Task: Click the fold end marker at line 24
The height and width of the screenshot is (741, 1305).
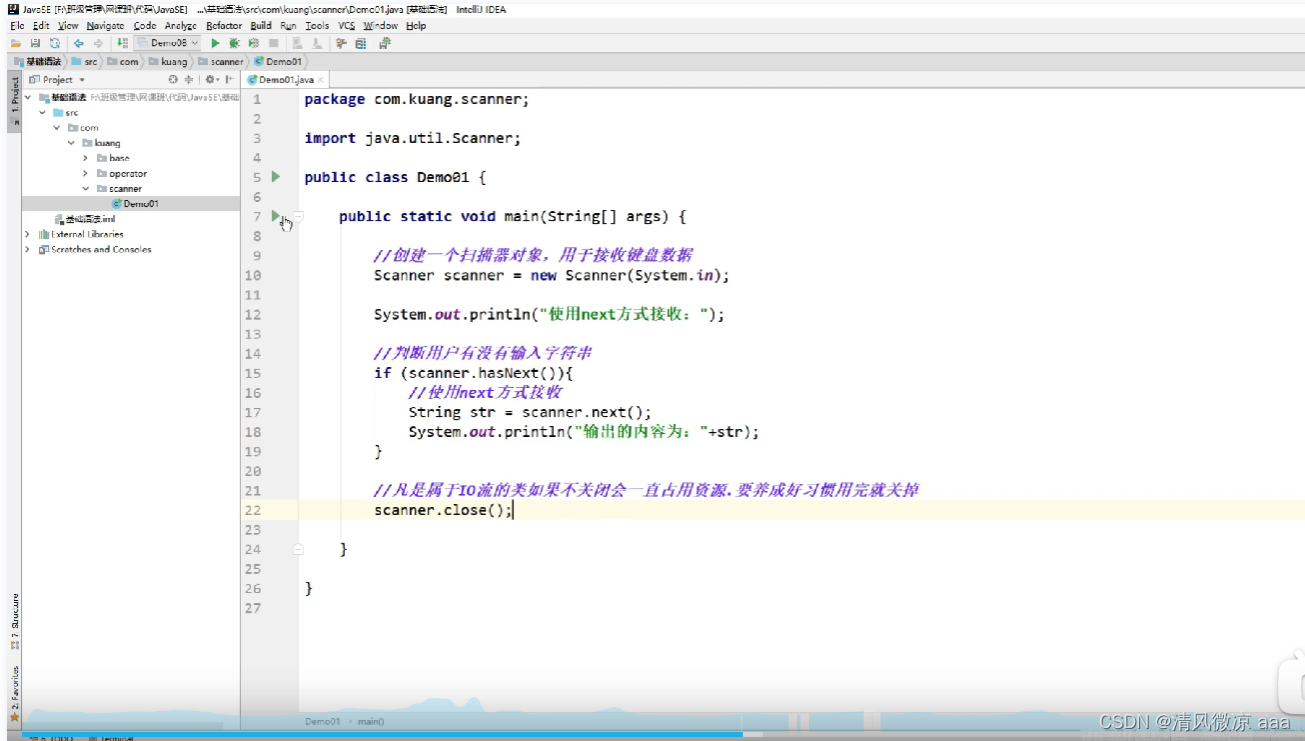Action: (x=298, y=549)
